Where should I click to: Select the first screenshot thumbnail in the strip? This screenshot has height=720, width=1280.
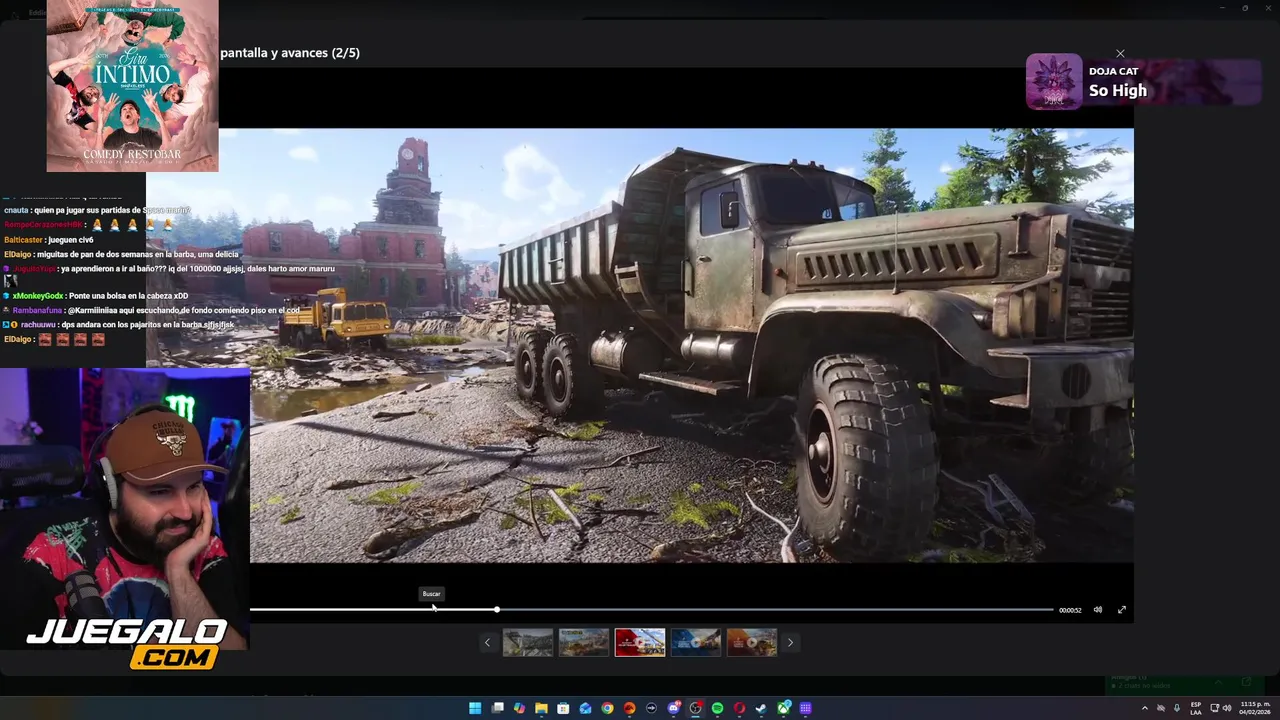click(x=527, y=642)
